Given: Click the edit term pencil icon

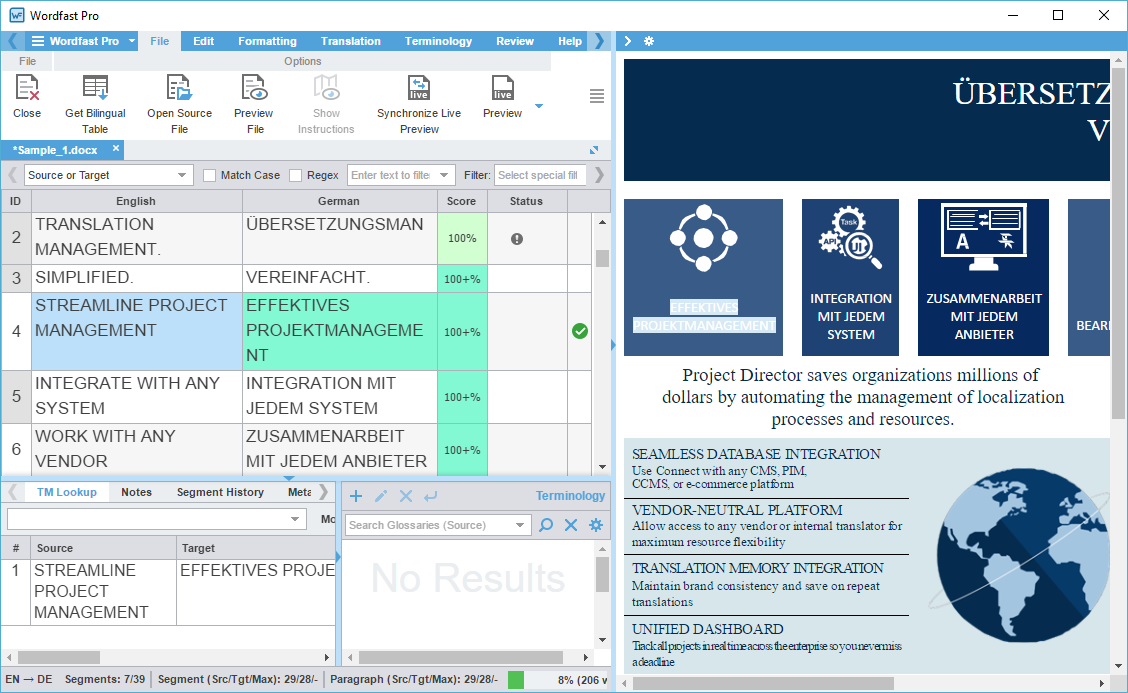Looking at the screenshot, I should click(x=381, y=496).
